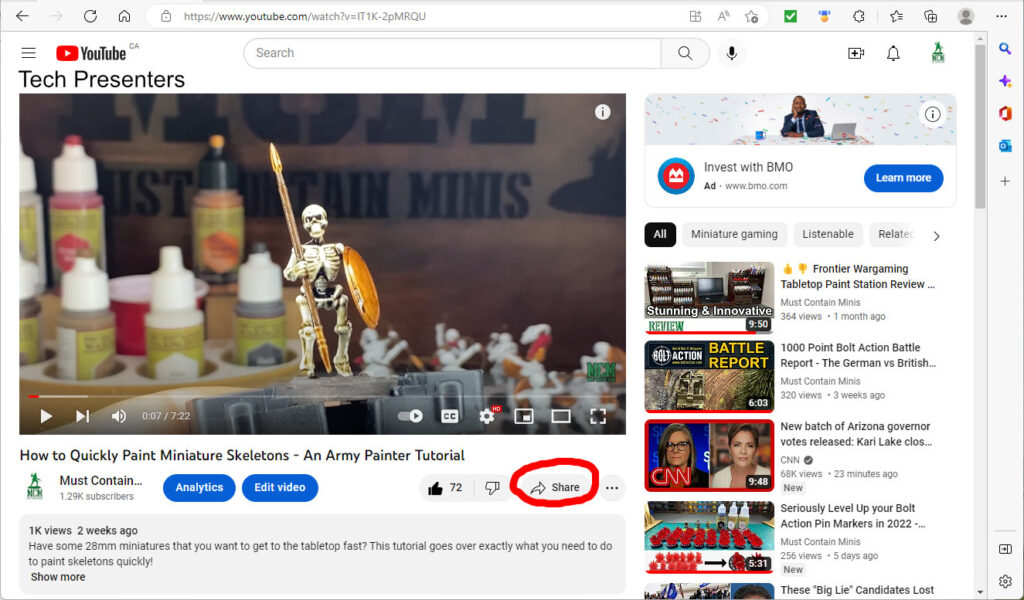
Task: Show more filter chips with right chevron
Action: tap(936, 236)
